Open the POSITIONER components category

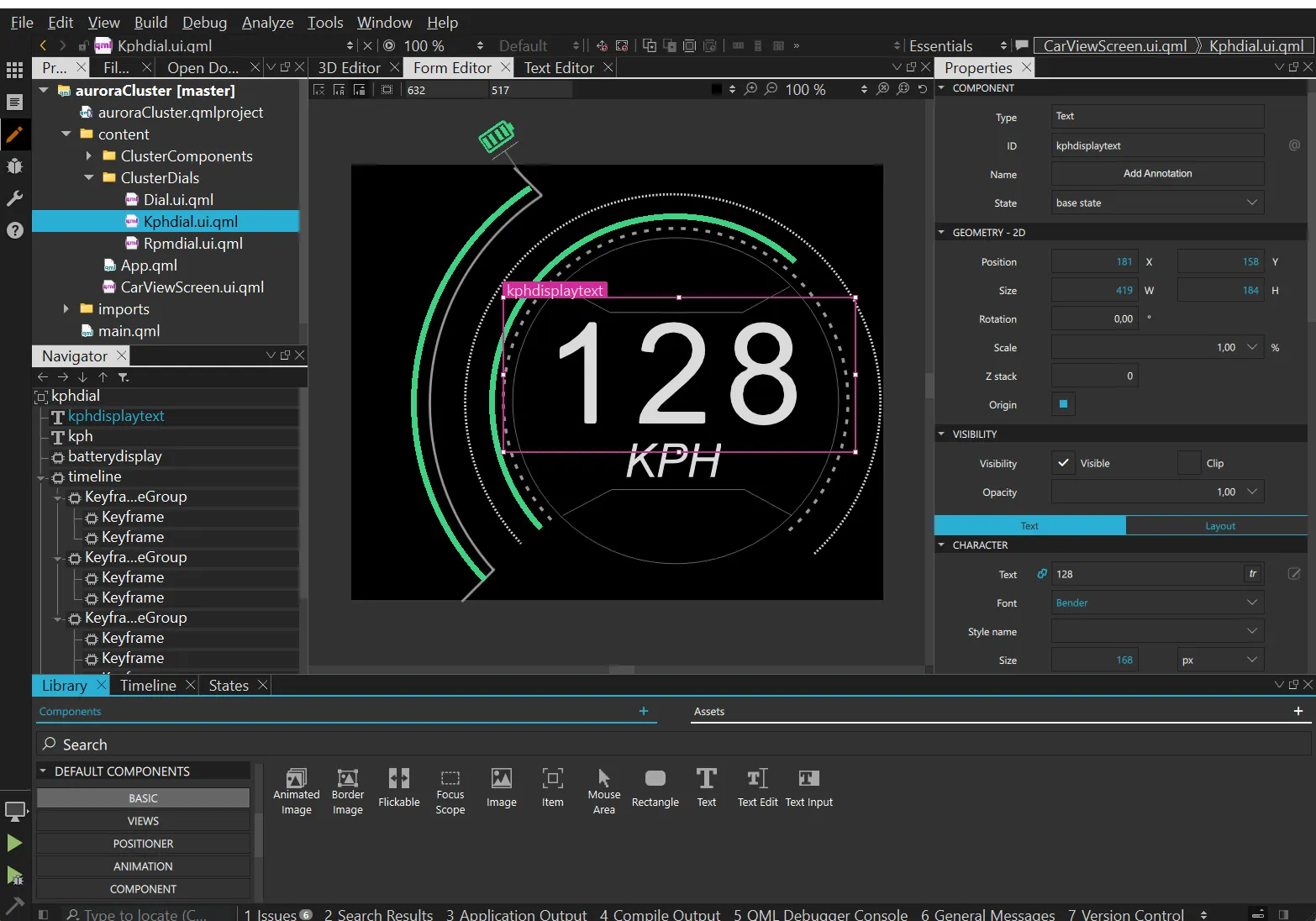143,844
